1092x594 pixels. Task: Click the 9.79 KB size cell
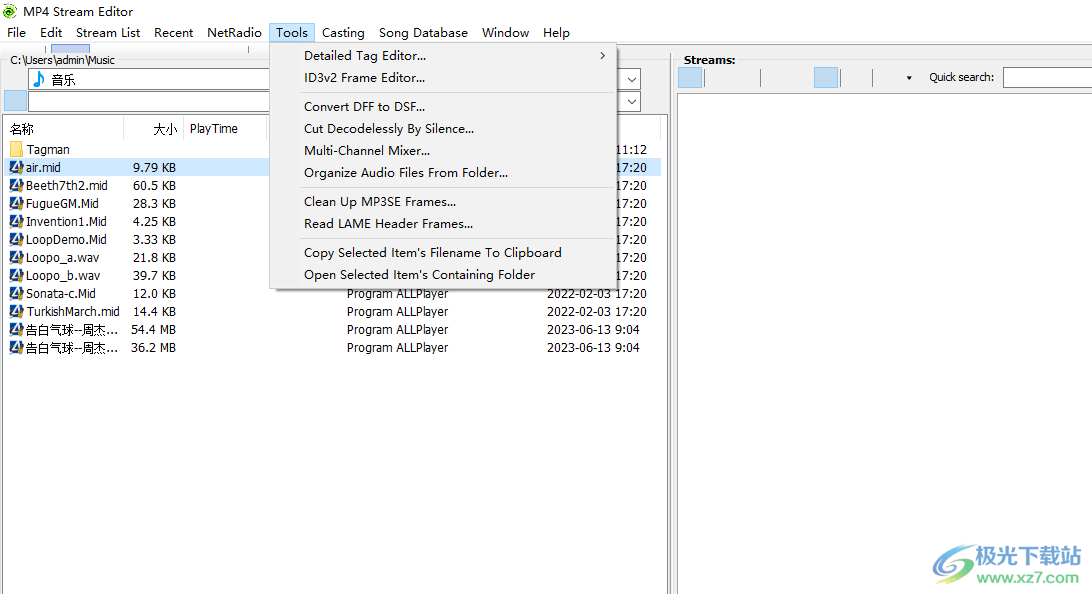tap(155, 167)
